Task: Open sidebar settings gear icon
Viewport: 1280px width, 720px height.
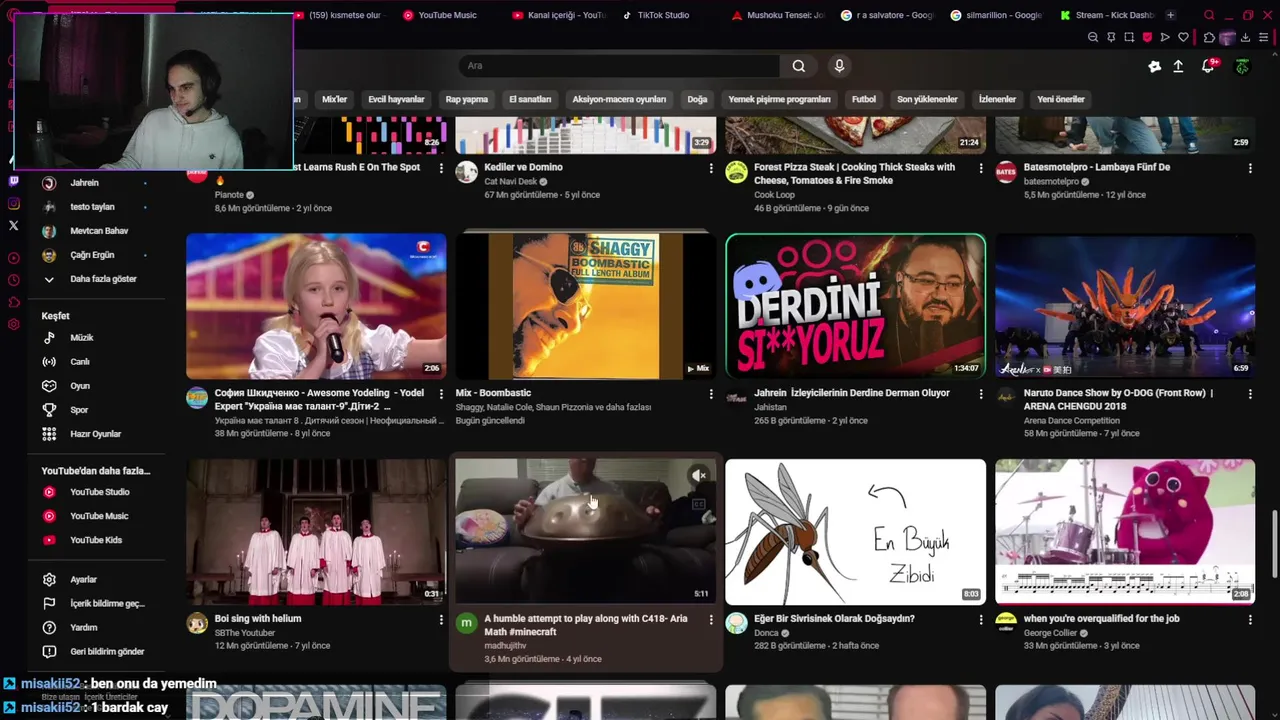Action: click(13, 324)
